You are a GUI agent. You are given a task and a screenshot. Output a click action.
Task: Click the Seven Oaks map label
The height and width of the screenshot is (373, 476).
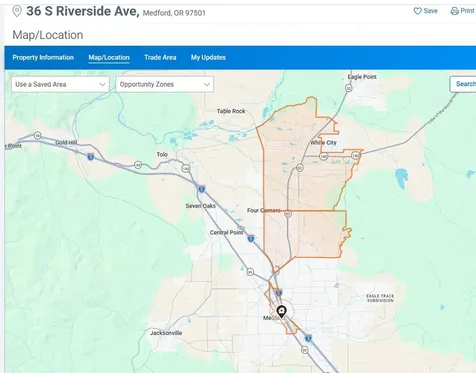201,206
